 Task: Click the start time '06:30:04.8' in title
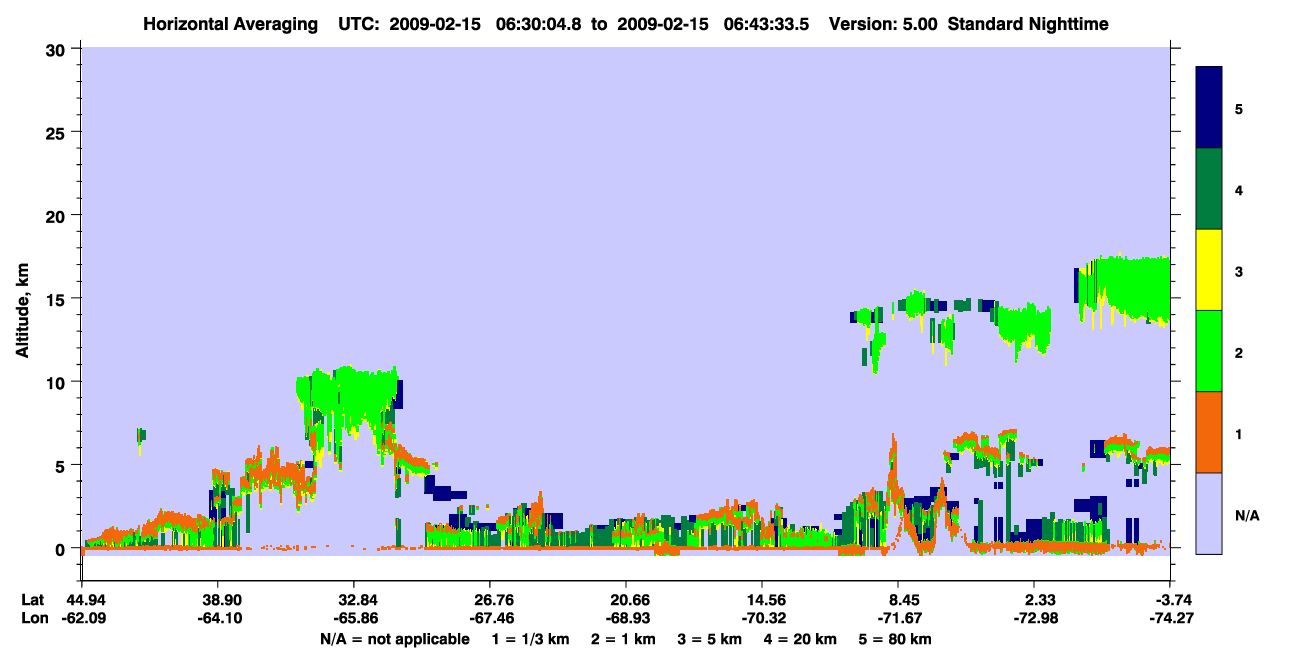pyautogui.click(x=540, y=23)
